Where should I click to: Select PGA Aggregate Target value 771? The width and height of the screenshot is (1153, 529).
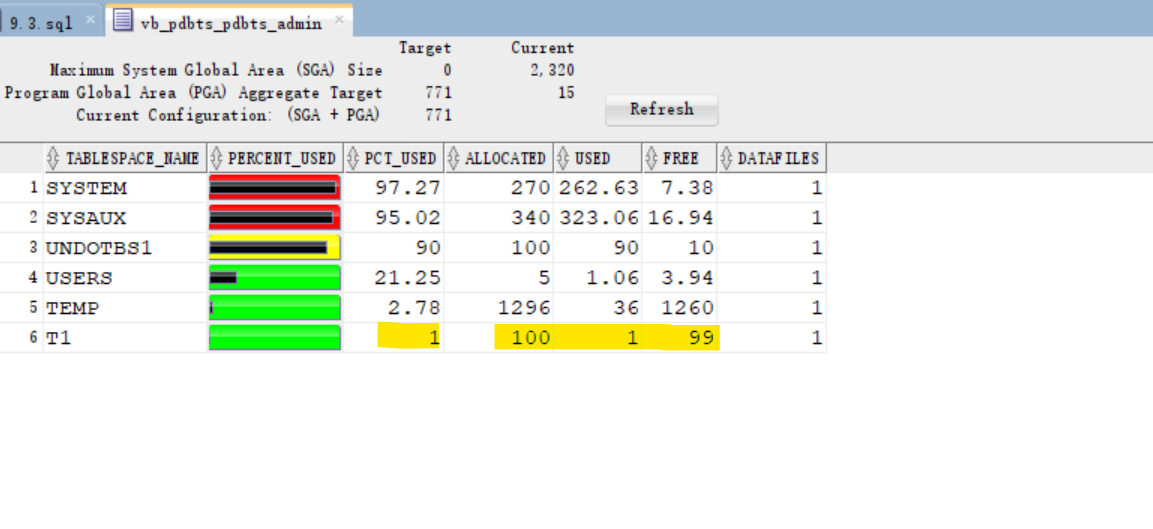438,93
